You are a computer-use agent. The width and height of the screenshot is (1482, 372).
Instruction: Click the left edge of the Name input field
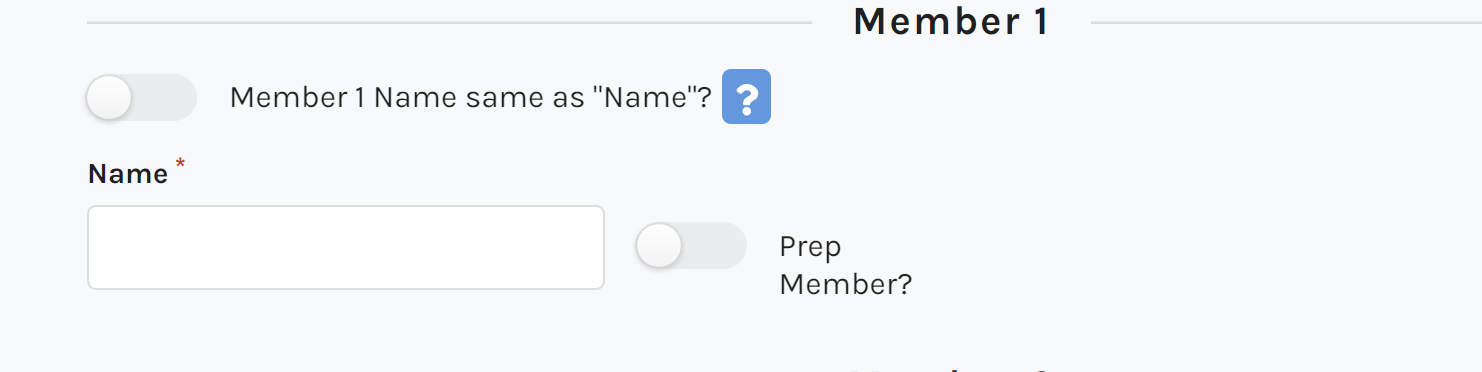point(92,248)
